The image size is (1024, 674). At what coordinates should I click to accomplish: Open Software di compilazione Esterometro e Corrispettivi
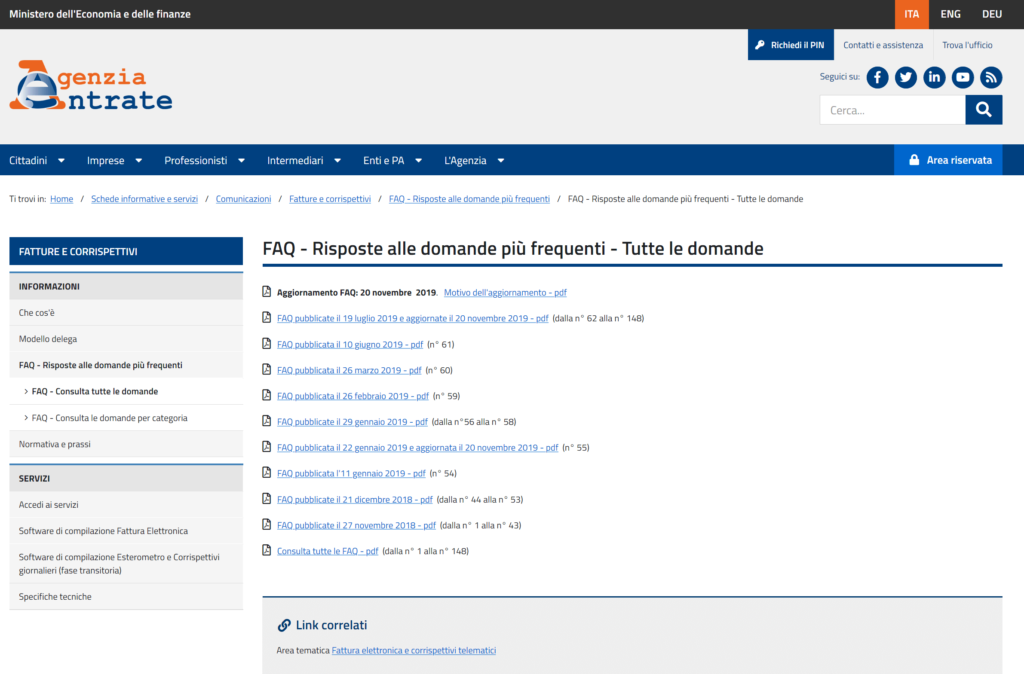126,564
